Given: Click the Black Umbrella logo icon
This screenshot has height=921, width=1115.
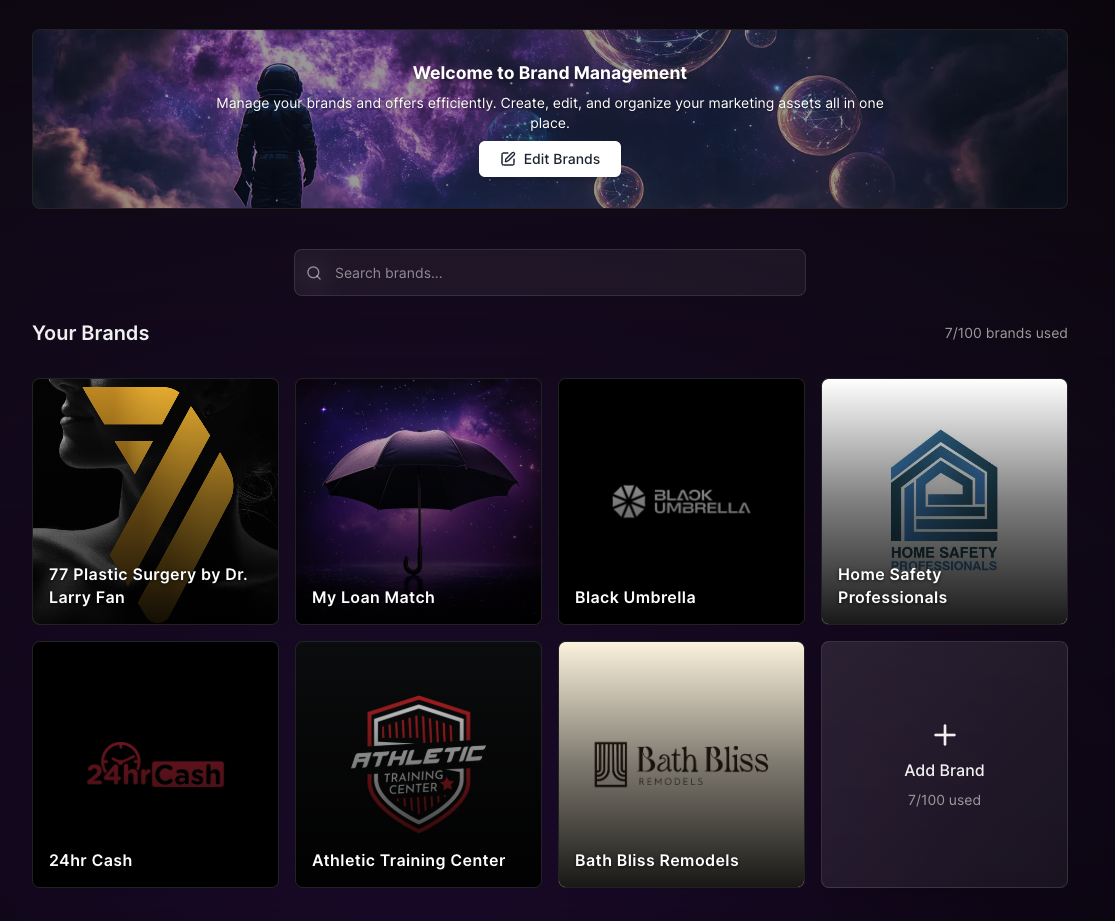Looking at the screenshot, I should (x=629, y=501).
